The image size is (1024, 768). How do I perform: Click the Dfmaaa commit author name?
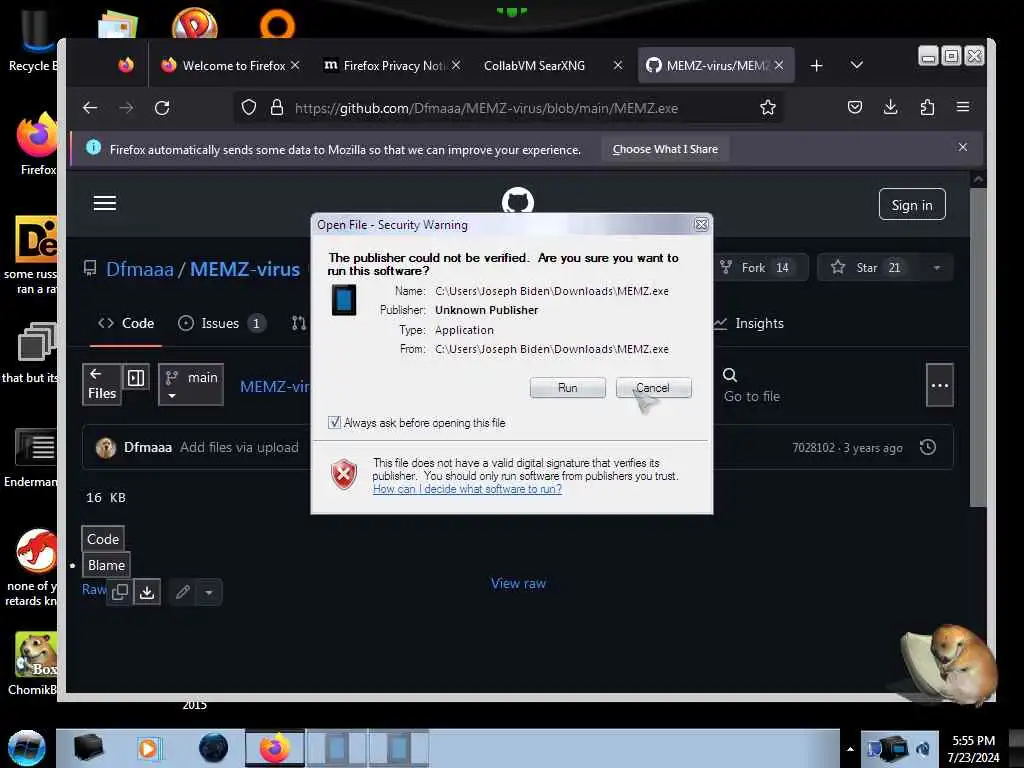[148, 447]
